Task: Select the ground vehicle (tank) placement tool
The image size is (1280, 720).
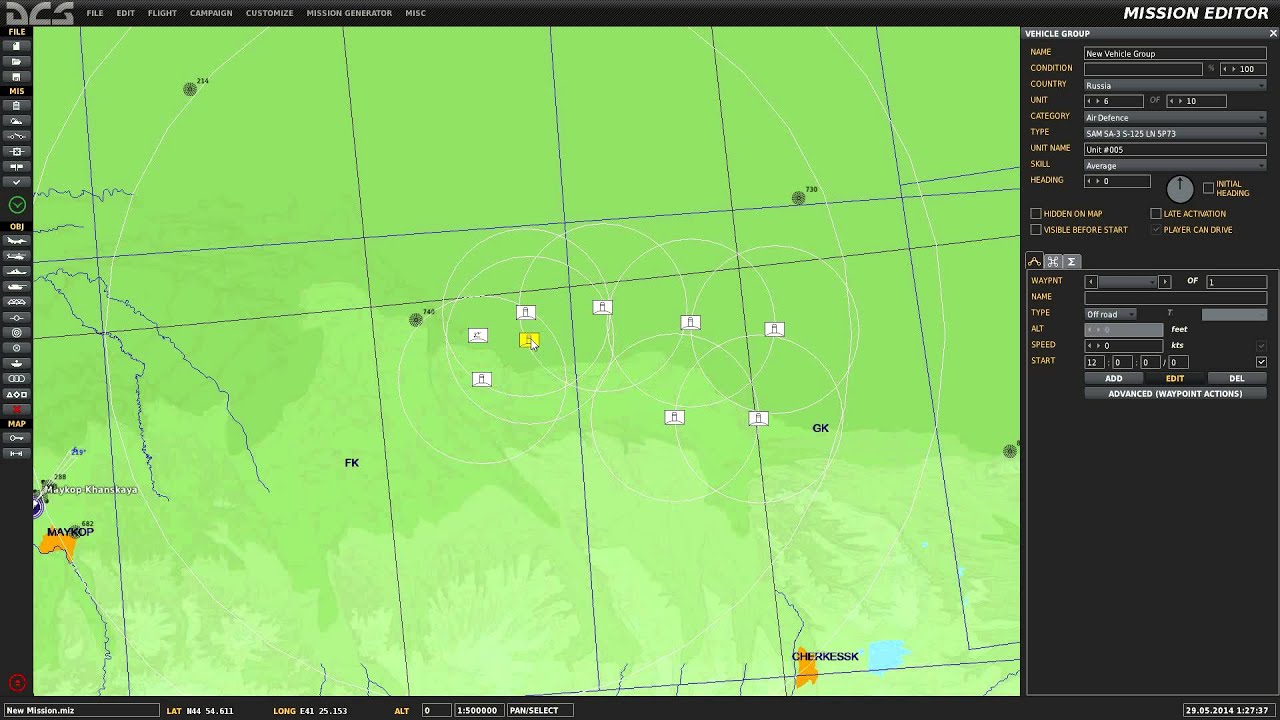Action: pos(16,286)
